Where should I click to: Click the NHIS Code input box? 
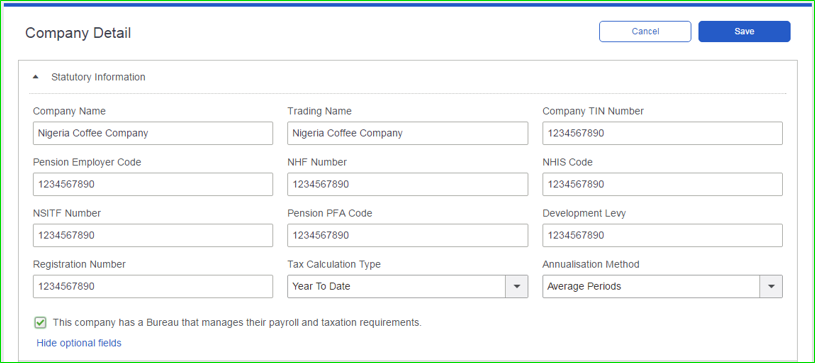(662, 184)
